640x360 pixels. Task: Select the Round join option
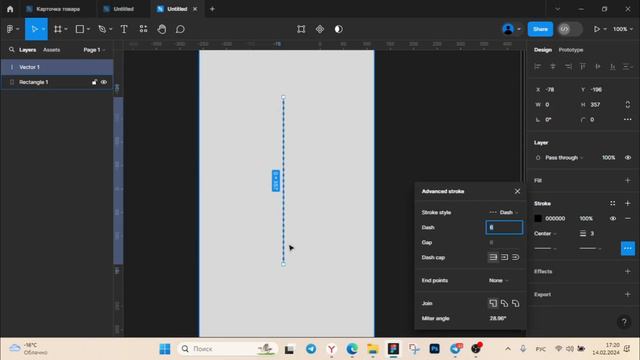pyautogui.click(x=516, y=303)
